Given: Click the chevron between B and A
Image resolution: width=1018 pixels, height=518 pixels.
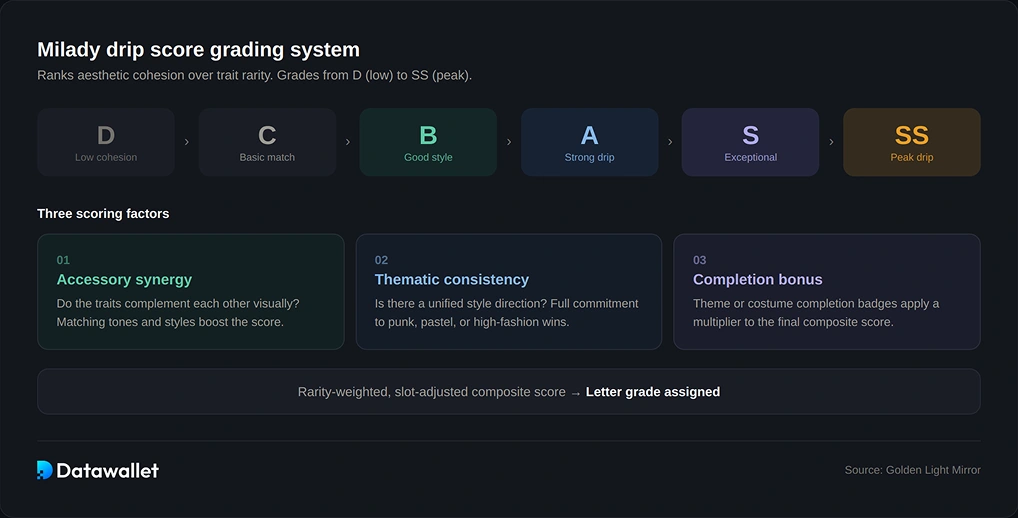Looking at the screenshot, I should coord(509,142).
